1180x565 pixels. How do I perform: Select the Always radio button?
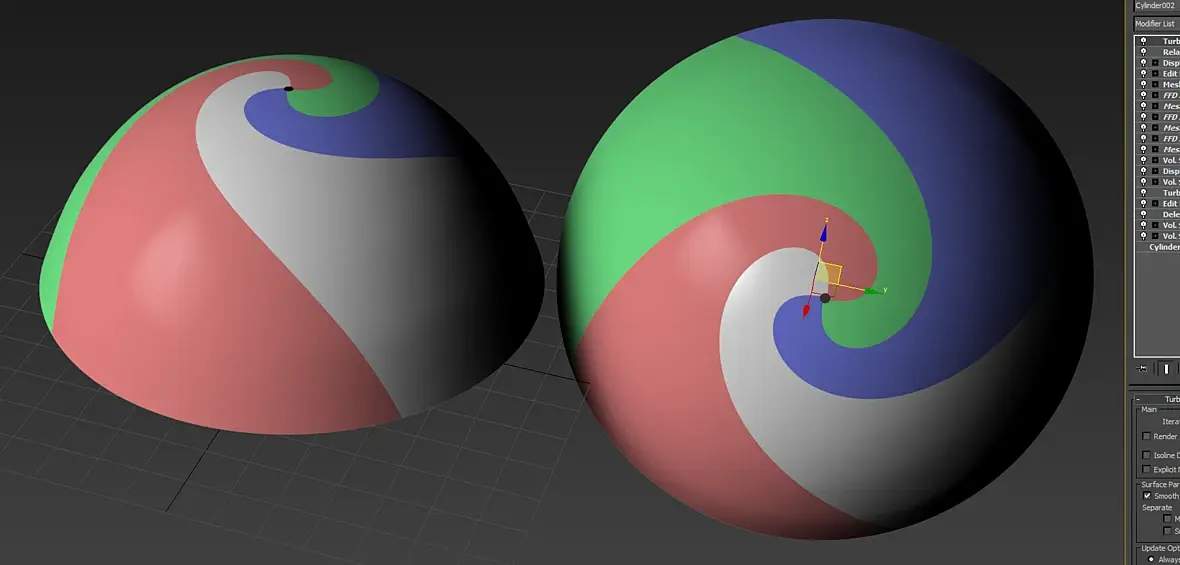coord(1151,560)
